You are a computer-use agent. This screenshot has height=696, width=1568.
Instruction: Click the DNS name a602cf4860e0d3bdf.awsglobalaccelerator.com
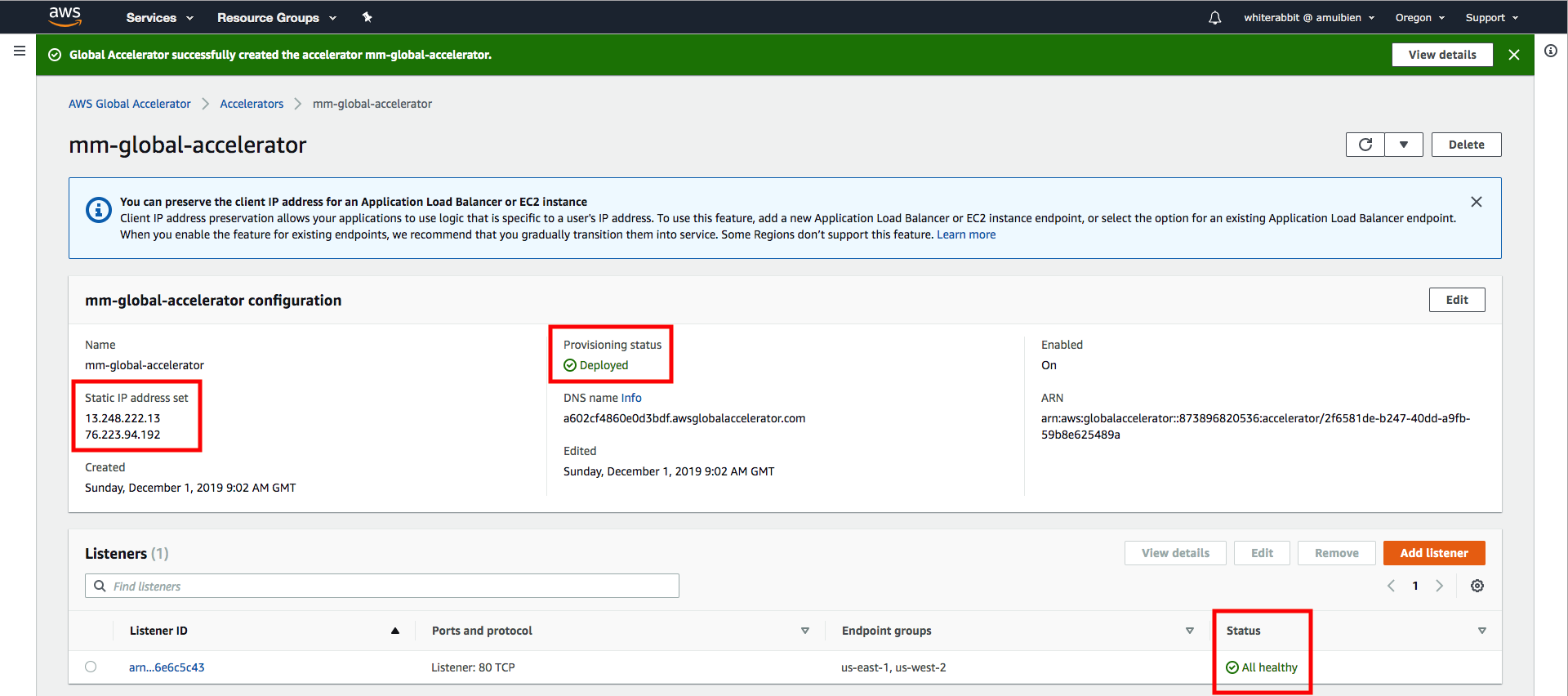pos(684,418)
